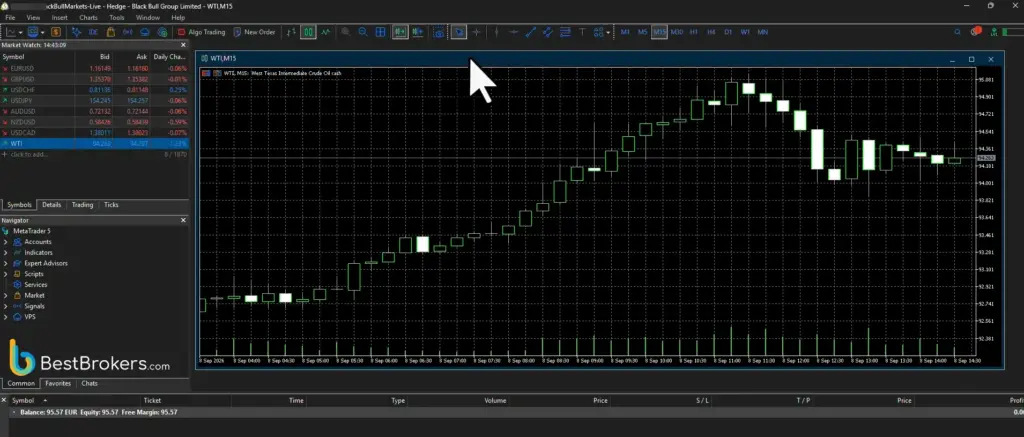
Task: Open the VPS cloud toolbar icon
Action: pos(145,32)
